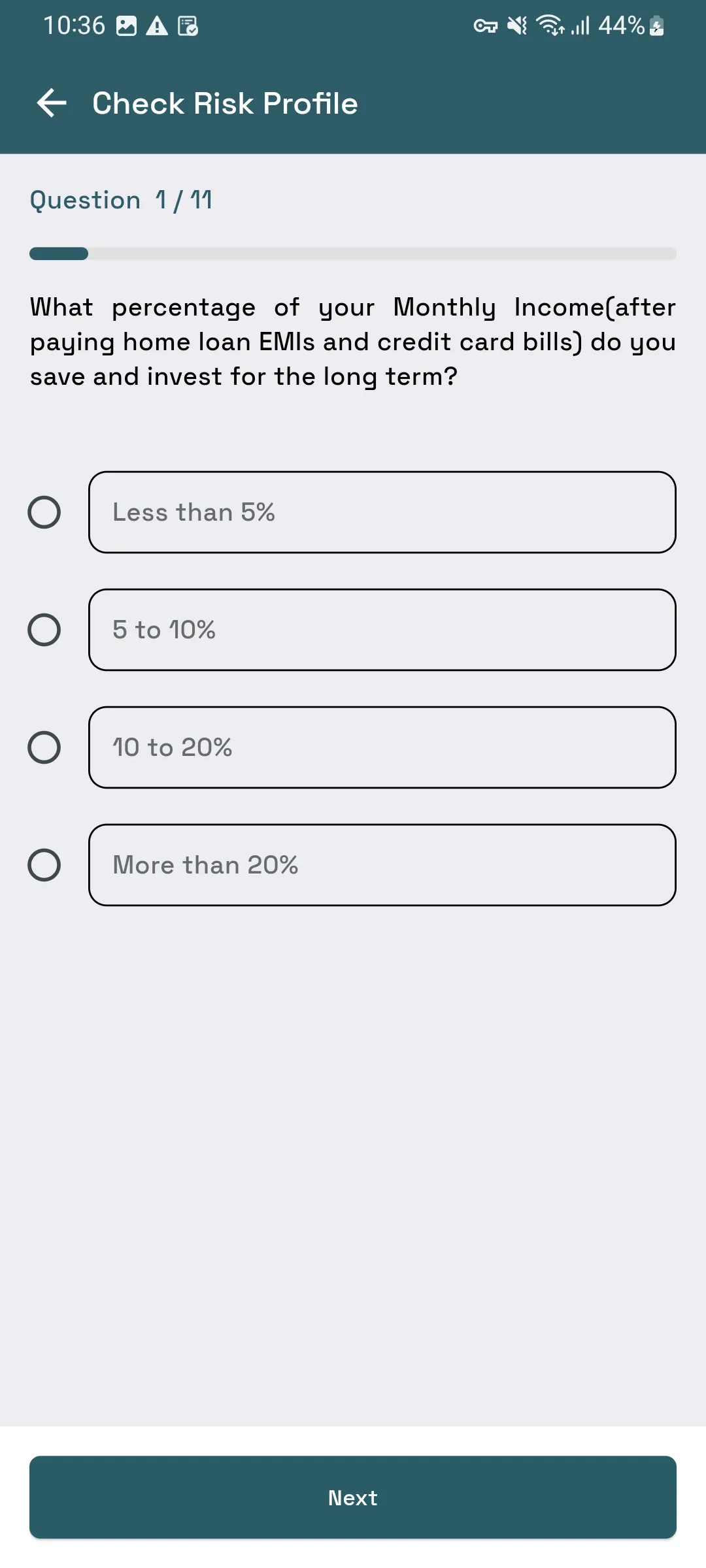
Task: Tap the Check Risk Profile title
Action: tap(226, 103)
